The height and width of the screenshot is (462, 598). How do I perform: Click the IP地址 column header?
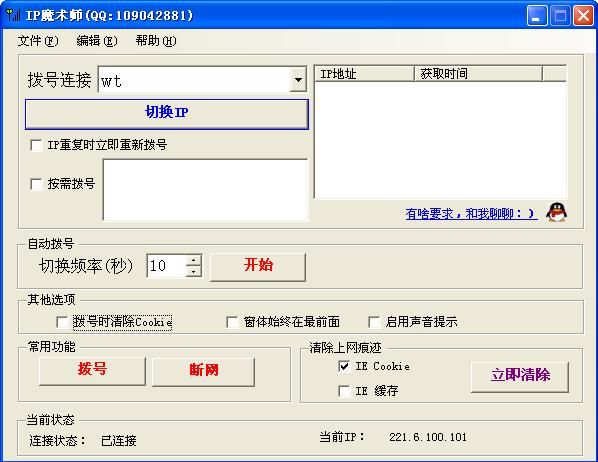(x=365, y=74)
